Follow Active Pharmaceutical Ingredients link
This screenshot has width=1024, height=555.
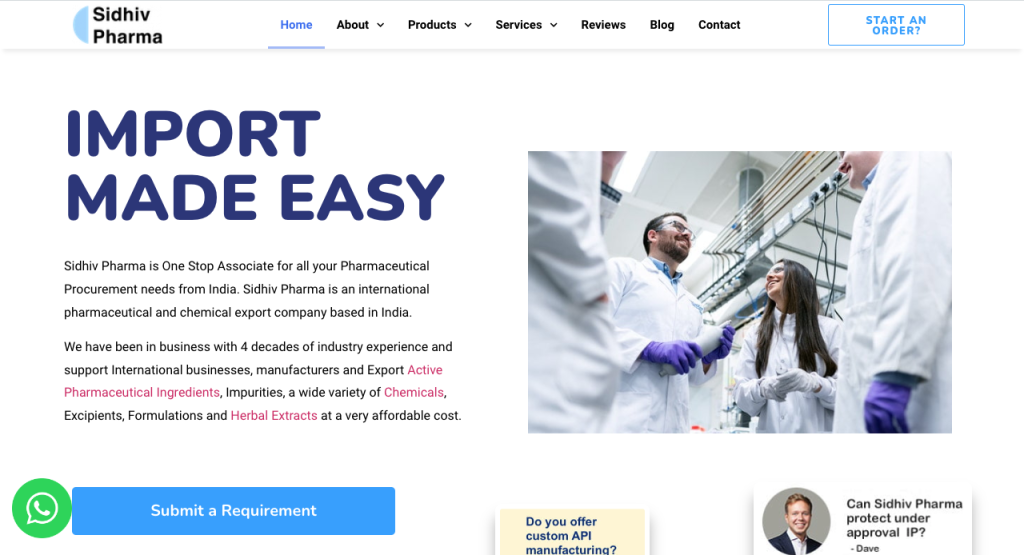253,381
